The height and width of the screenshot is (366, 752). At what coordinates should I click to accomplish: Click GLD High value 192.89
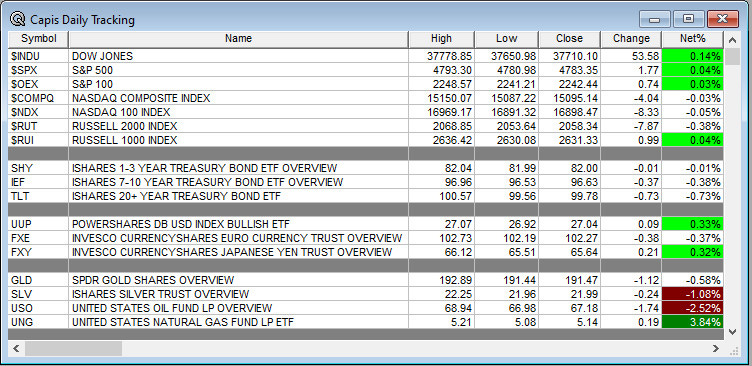click(441, 280)
